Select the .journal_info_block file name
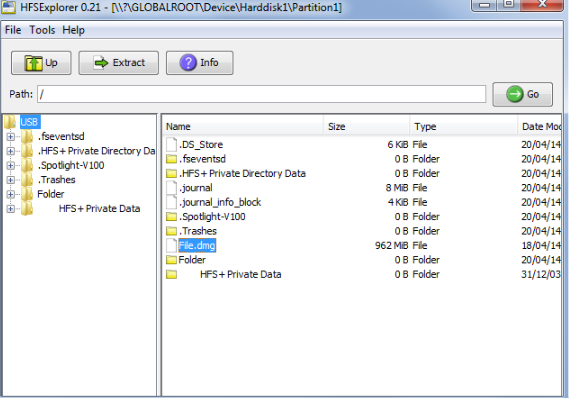The height and width of the screenshot is (398, 569). pyautogui.click(x=220, y=202)
